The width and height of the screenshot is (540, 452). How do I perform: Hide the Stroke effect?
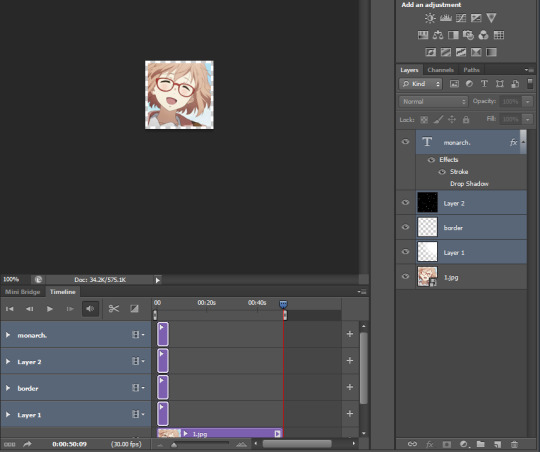[442, 172]
